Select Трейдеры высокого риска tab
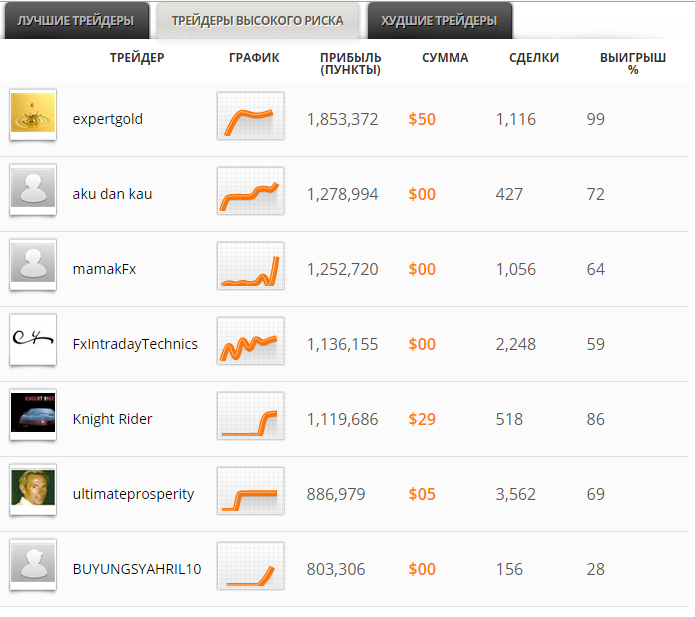 [x=257, y=21]
